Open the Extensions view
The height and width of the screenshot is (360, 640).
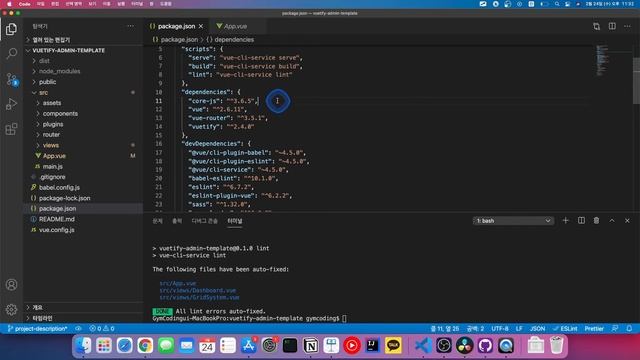coord(11,129)
